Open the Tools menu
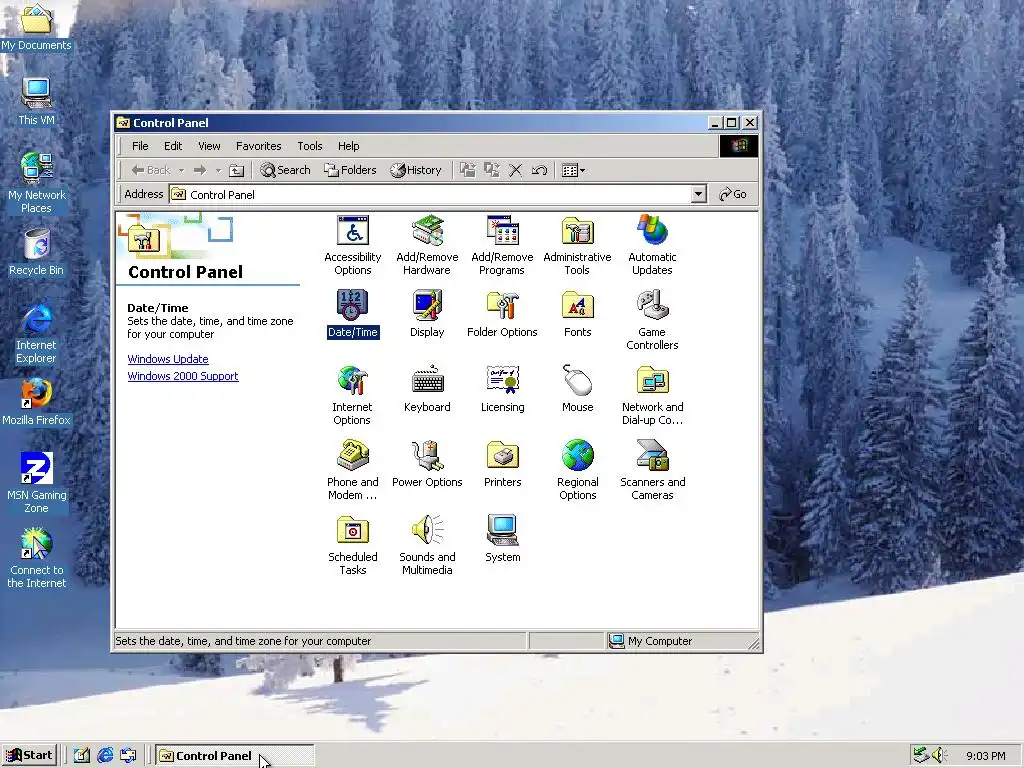 [310, 146]
